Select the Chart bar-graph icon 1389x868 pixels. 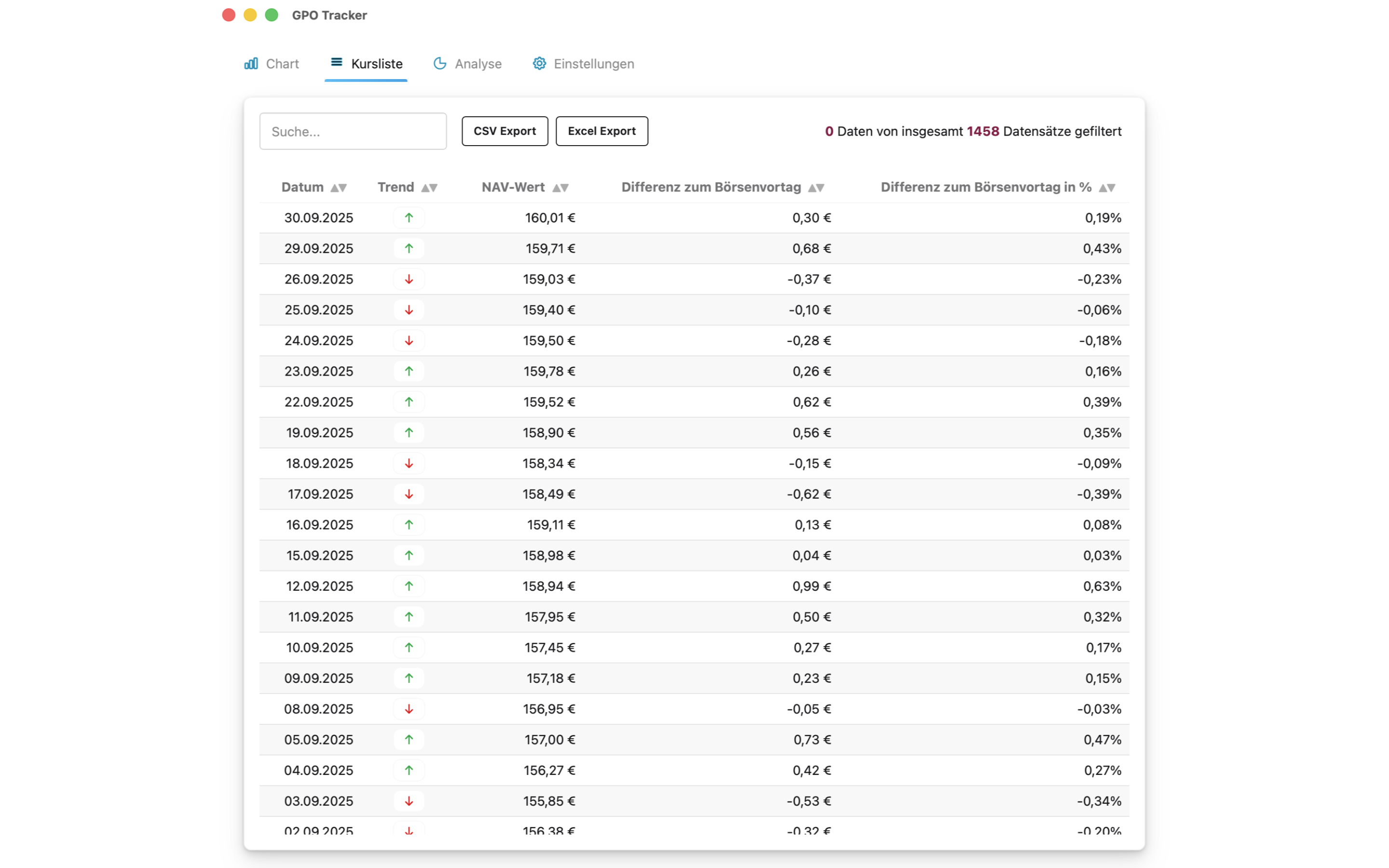(x=251, y=64)
